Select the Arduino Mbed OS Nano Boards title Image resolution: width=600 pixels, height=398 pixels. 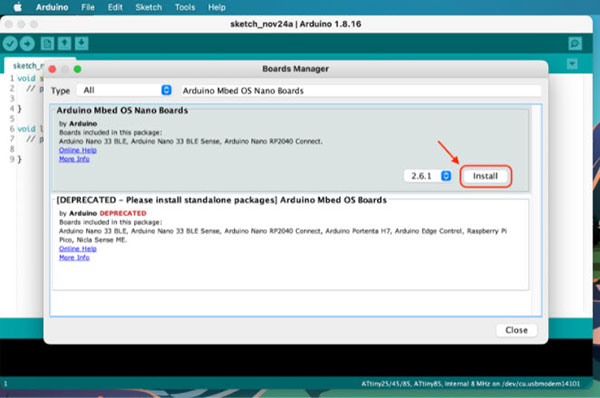click(122, 110)
